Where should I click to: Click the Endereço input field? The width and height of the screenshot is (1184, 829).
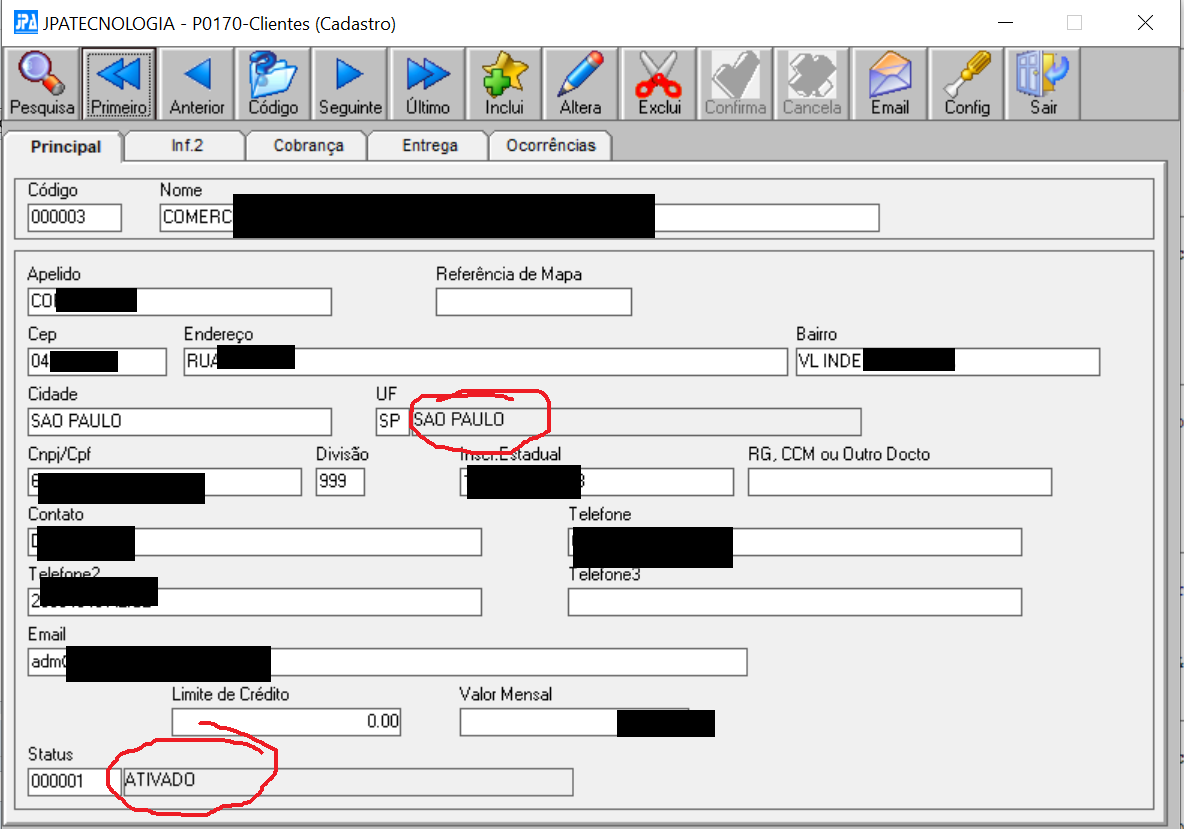pos(486,362)
